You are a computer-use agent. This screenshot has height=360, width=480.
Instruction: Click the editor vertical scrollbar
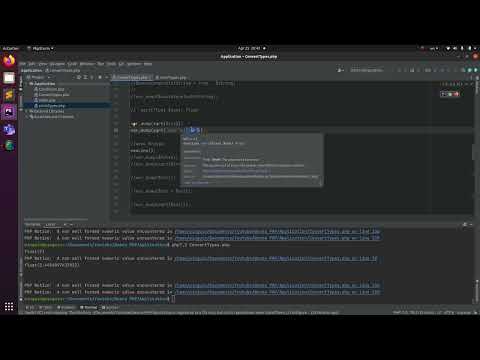pyautogui.click(x=474, y=152)
